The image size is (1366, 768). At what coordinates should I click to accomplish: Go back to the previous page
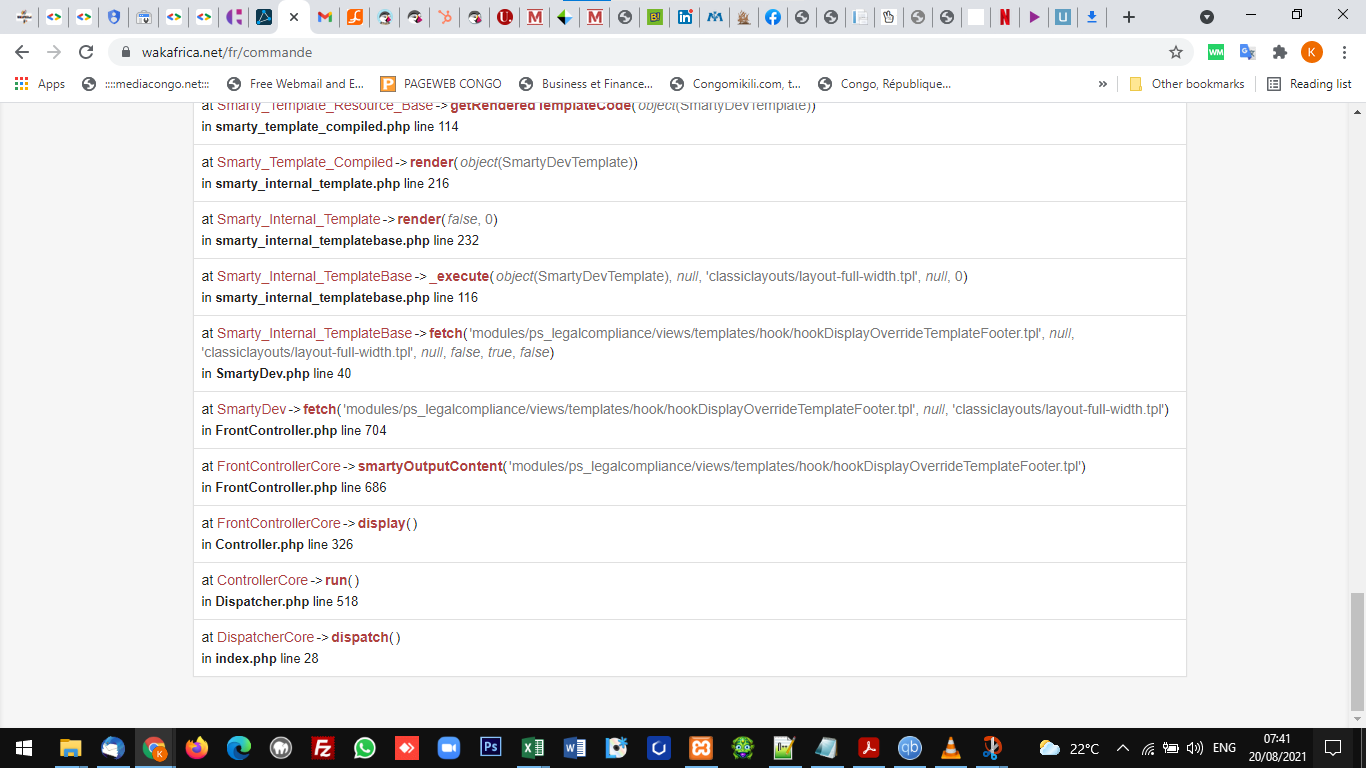click(22, 52)
